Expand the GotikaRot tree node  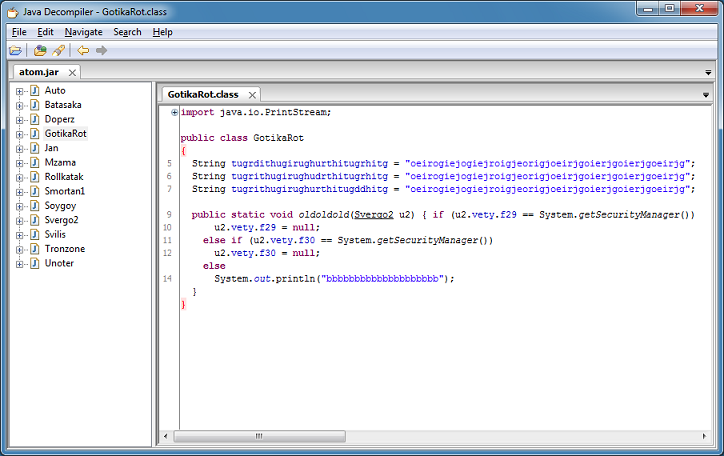(x=19, y=134)
